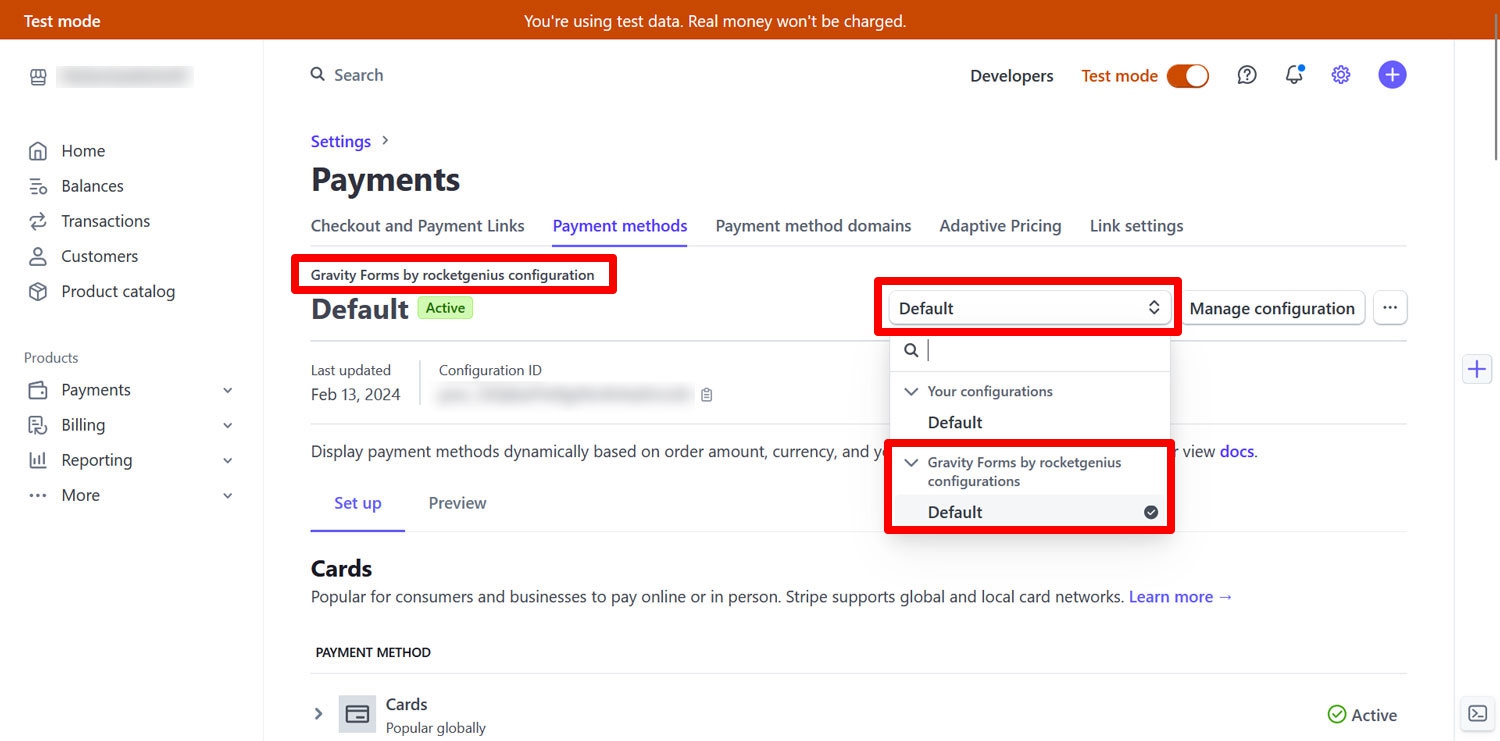
Task: Open the terminal shell icon at bottom right
Action: tap(1477, 713)
